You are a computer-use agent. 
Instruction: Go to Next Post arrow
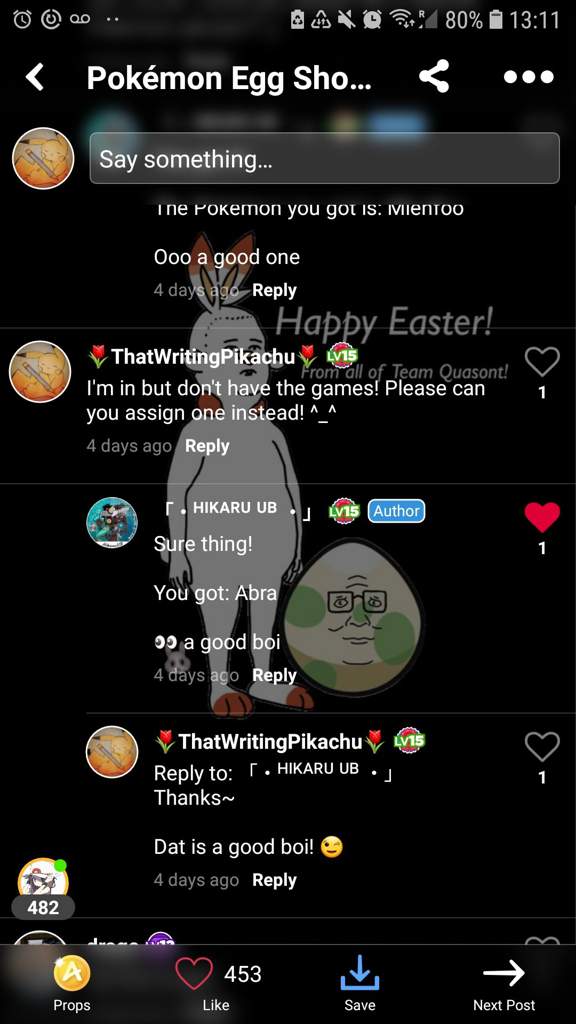[504, 973]
